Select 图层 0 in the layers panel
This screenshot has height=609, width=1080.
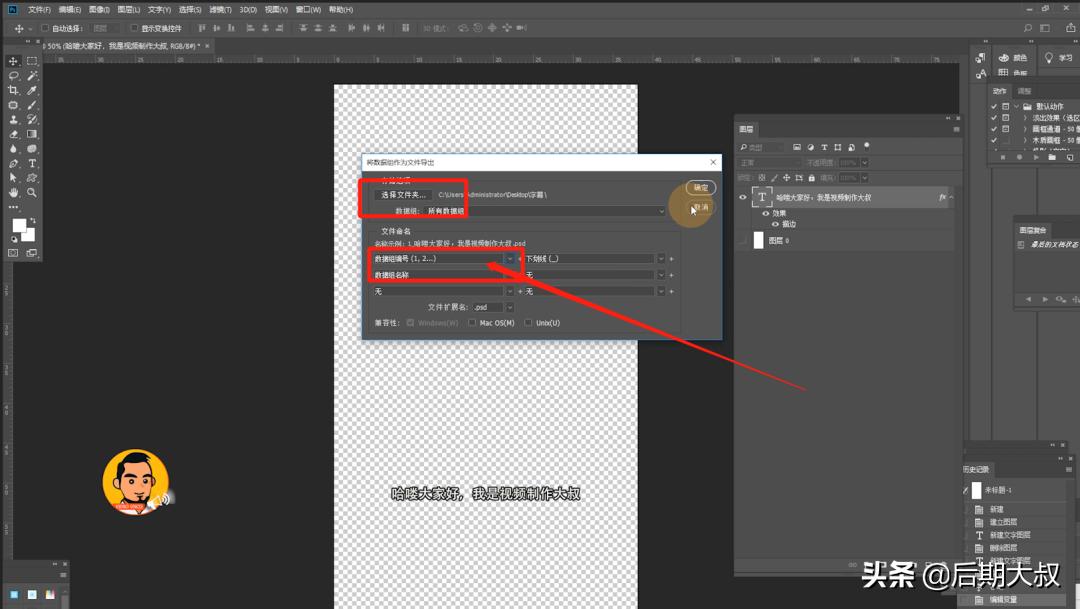pos(800,241)
